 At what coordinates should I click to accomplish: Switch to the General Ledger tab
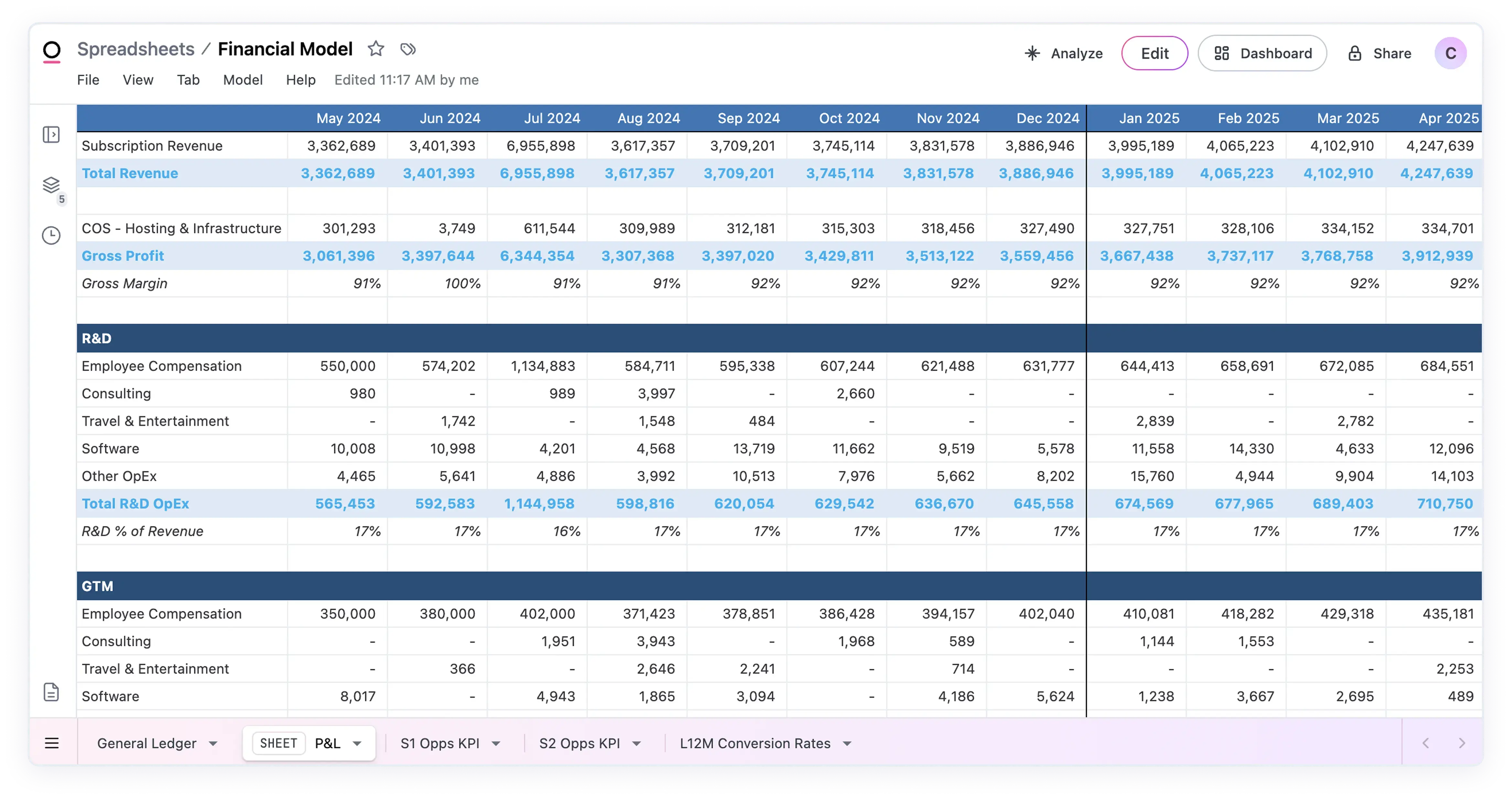147,743
